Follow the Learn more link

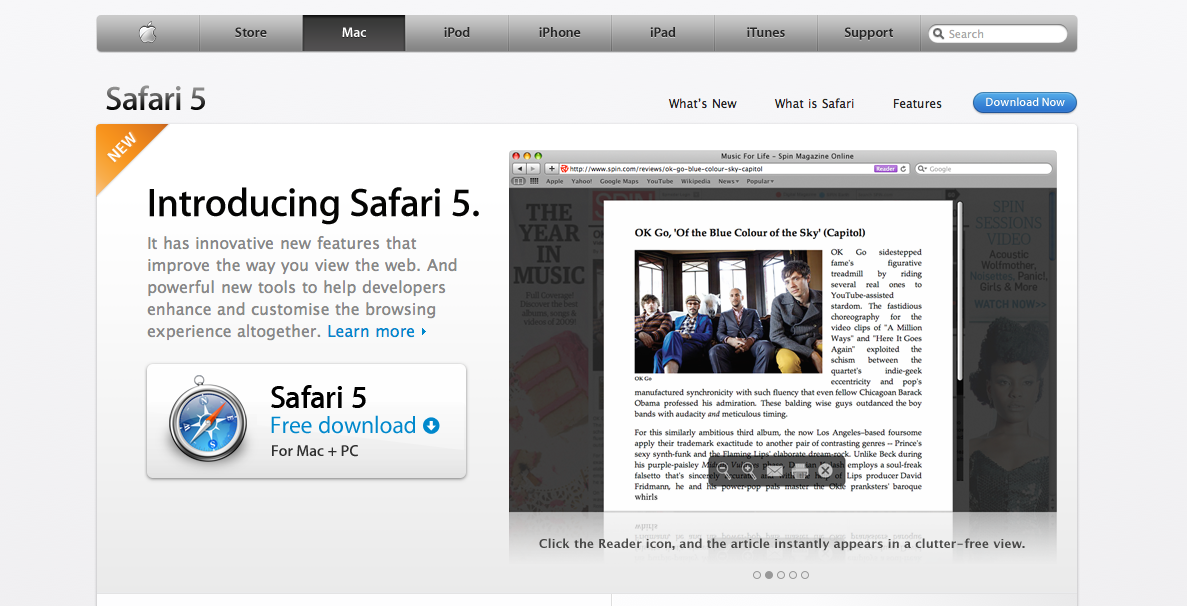coord(377,331)
